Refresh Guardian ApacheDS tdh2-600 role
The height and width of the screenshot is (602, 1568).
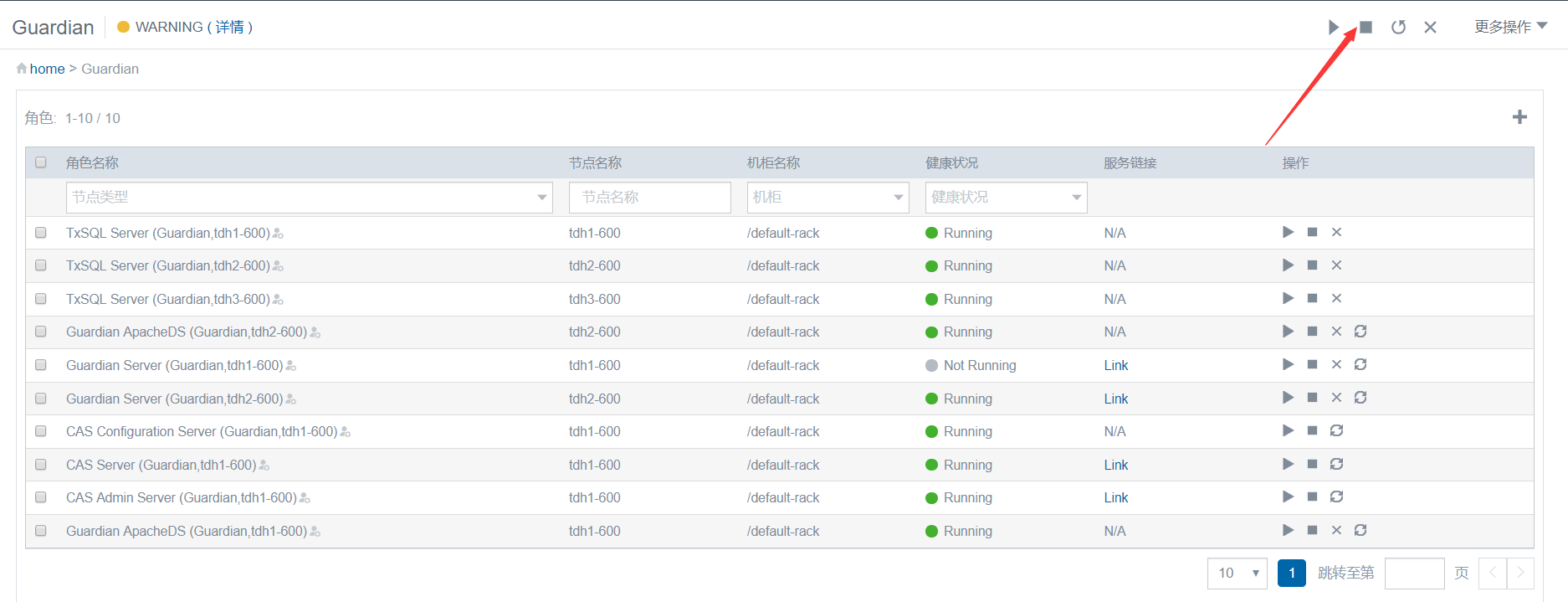tap(1360, 332)
